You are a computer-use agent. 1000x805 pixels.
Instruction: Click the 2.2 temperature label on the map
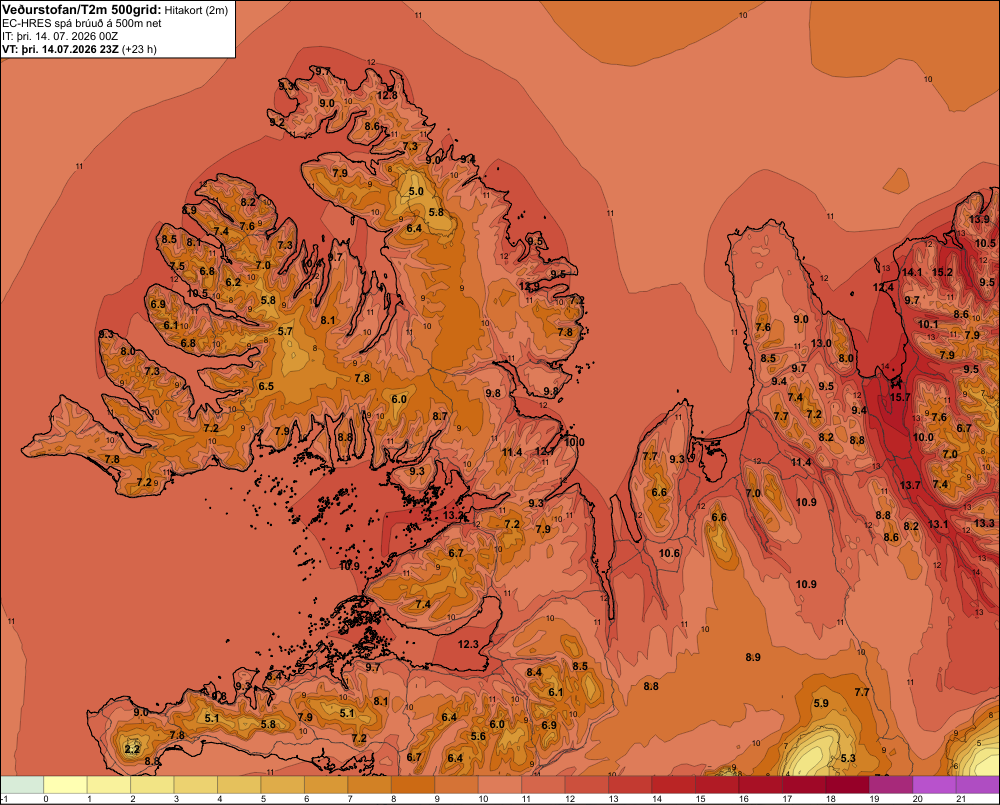point(132,749)
